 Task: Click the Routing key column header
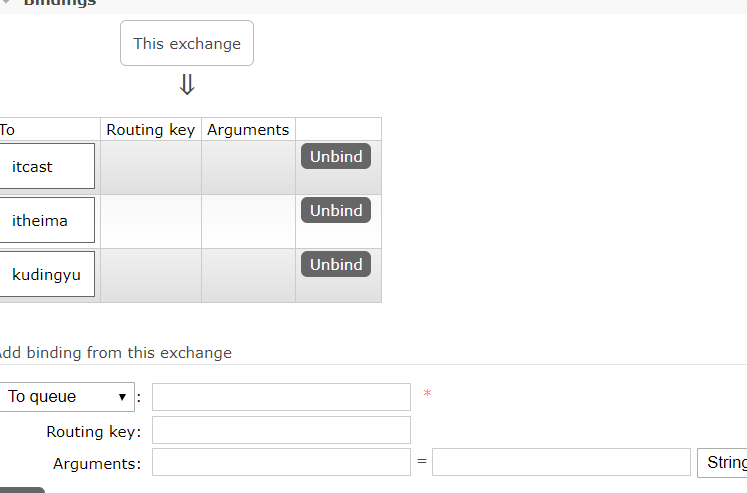pos(151,130)
